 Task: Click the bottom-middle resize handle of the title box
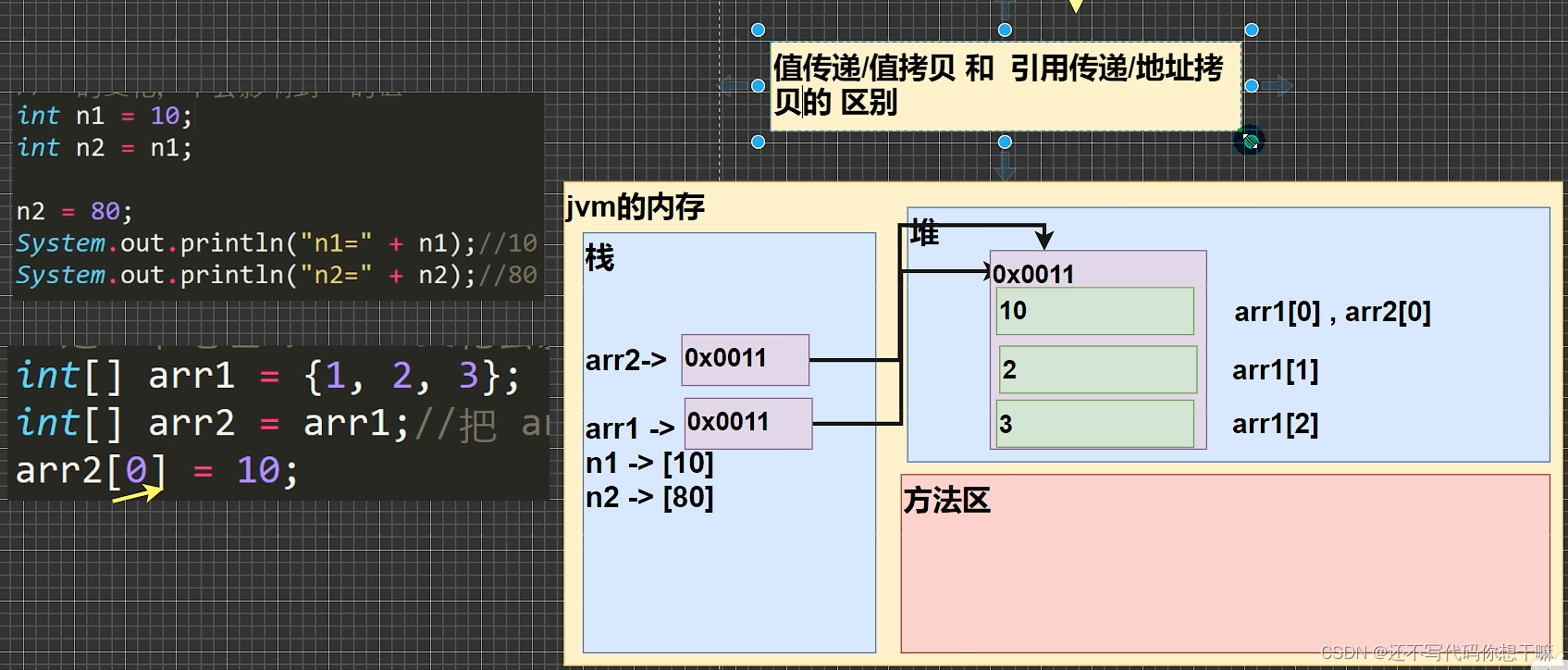[1005, 142]
